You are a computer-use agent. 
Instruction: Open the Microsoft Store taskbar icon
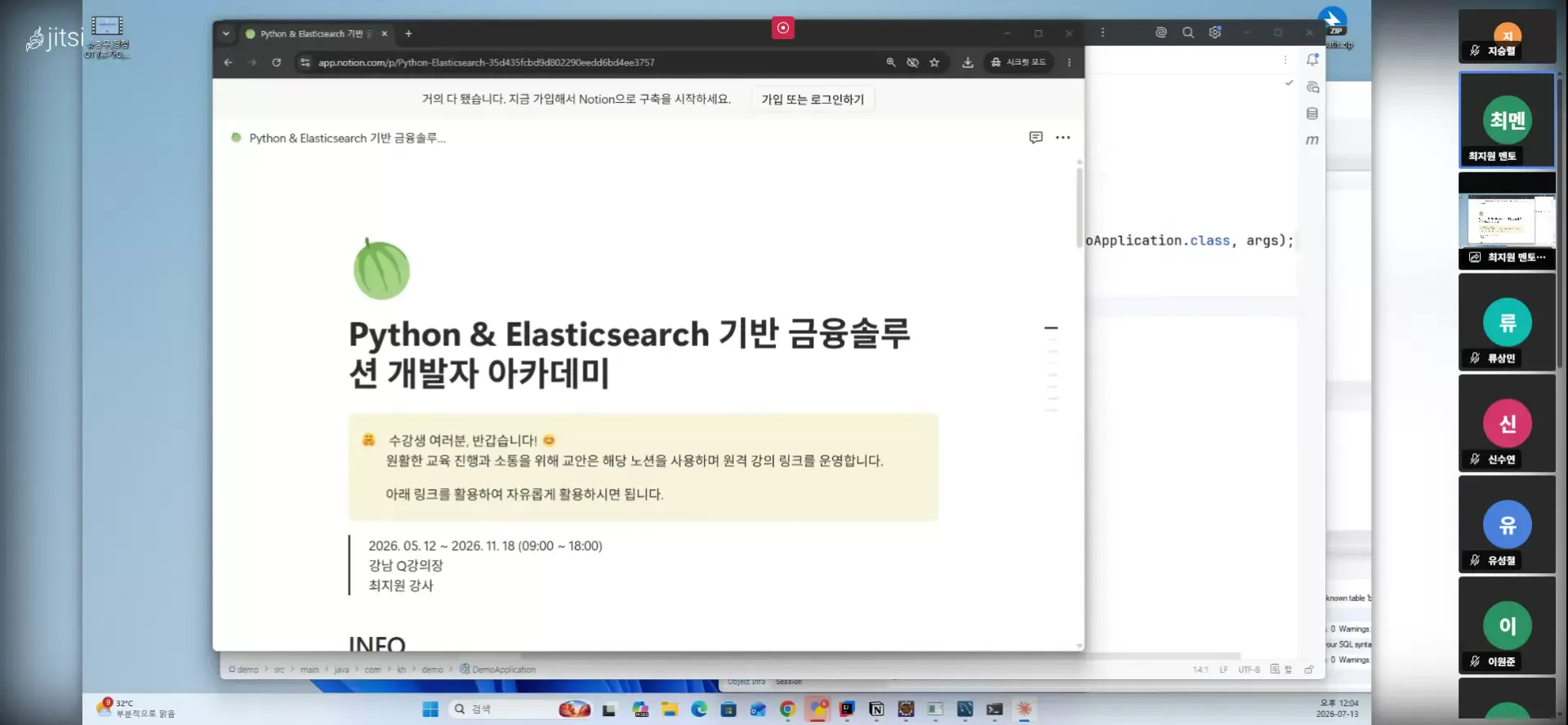pos(728,709)
